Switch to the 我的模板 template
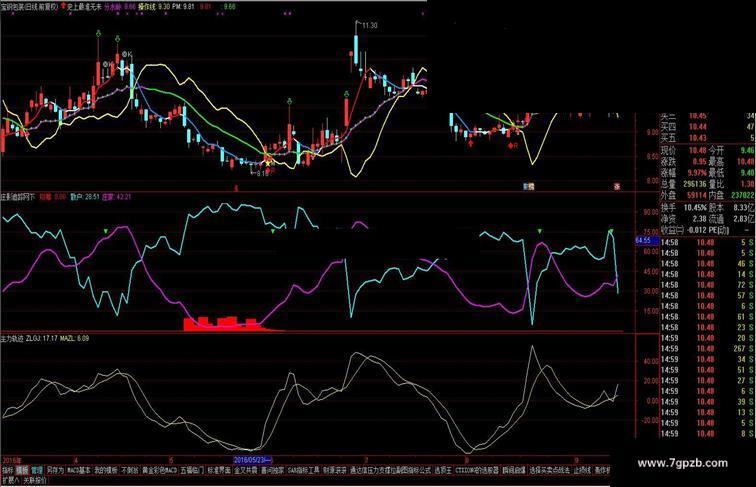The image size is (756, 487). click(106, 470)
